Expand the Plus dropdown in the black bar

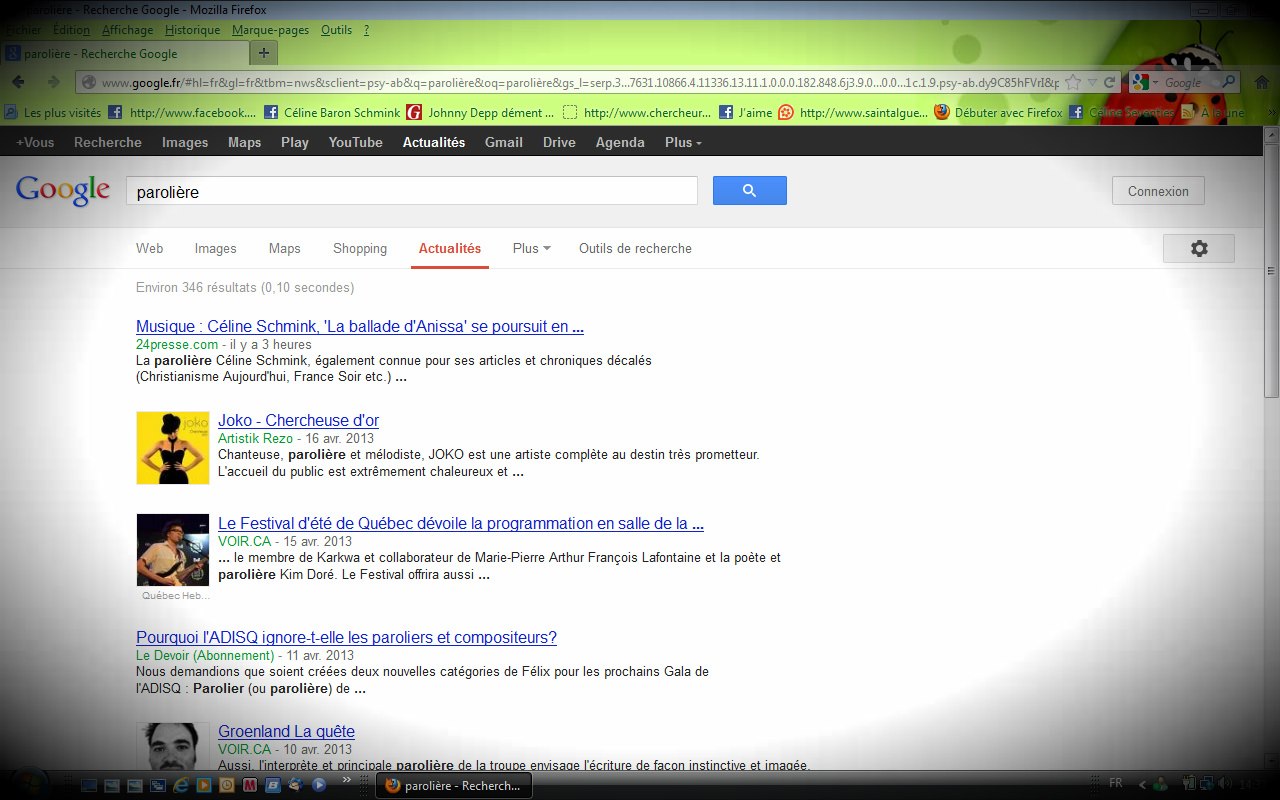[683, 142]
